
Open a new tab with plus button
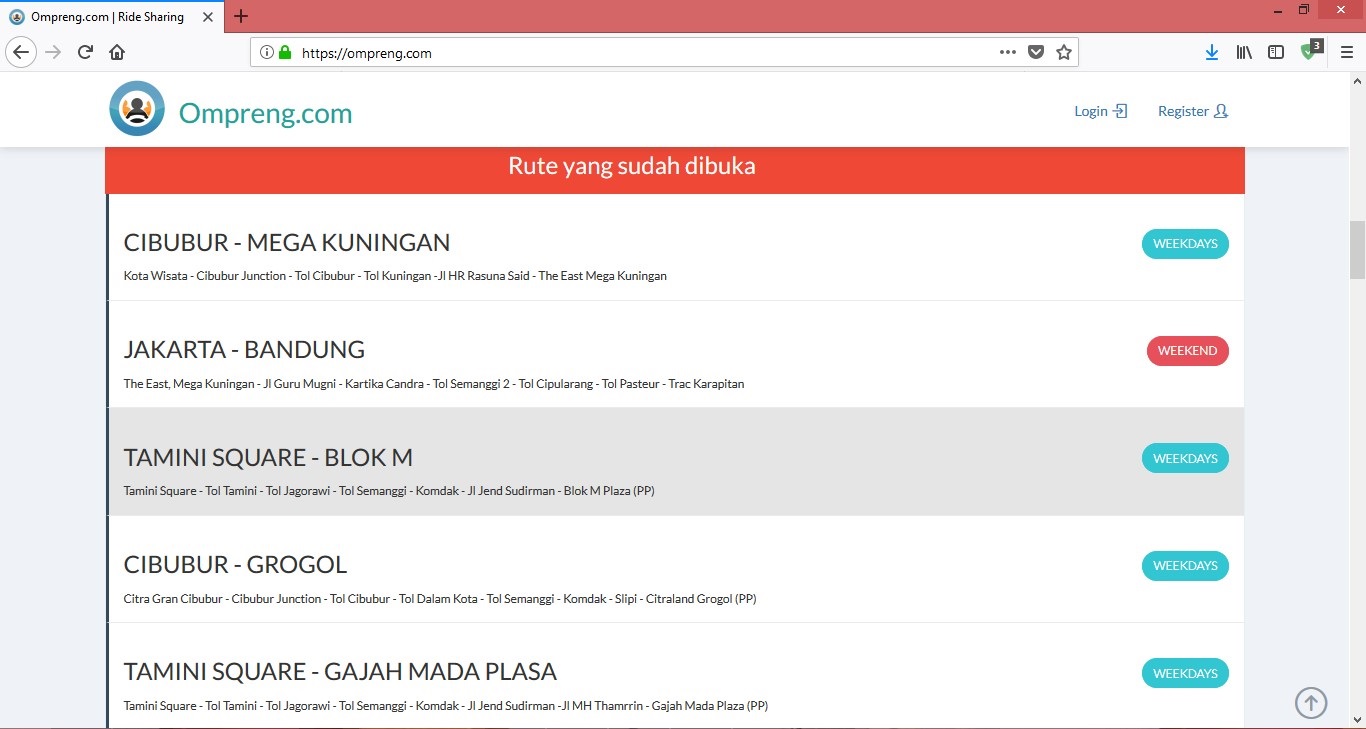click(241, 16)
